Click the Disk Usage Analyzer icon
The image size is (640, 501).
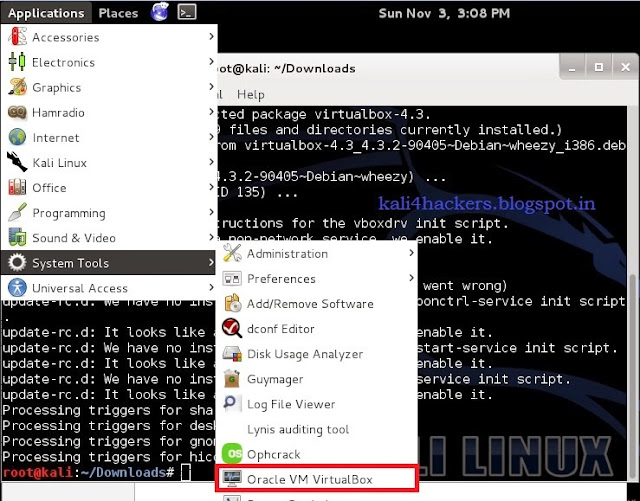pyautogui.click(x=232, y=354)
